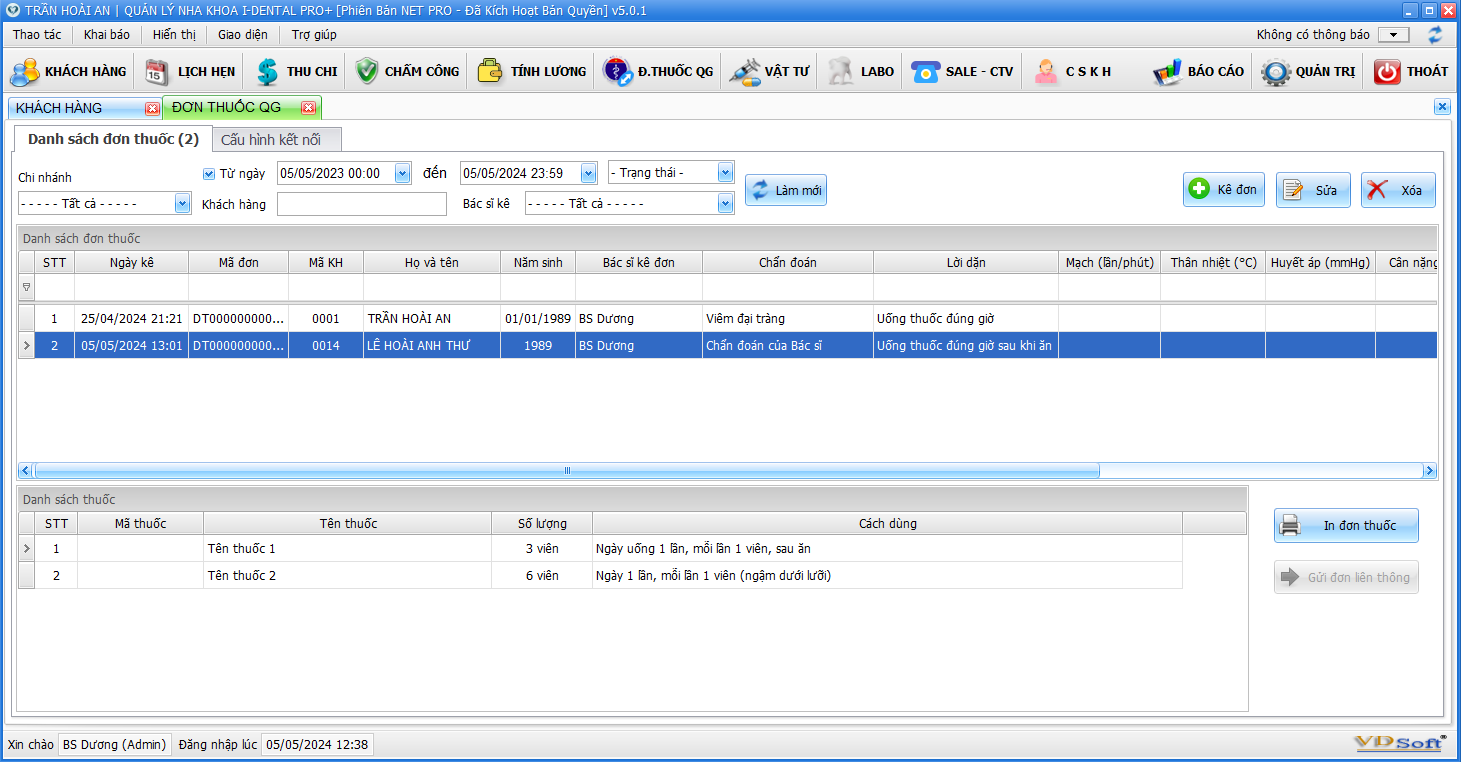The image size is (1461, 762).
Task: Open the from-date 05/05/2023 dropdown
Action: point(403,173)
